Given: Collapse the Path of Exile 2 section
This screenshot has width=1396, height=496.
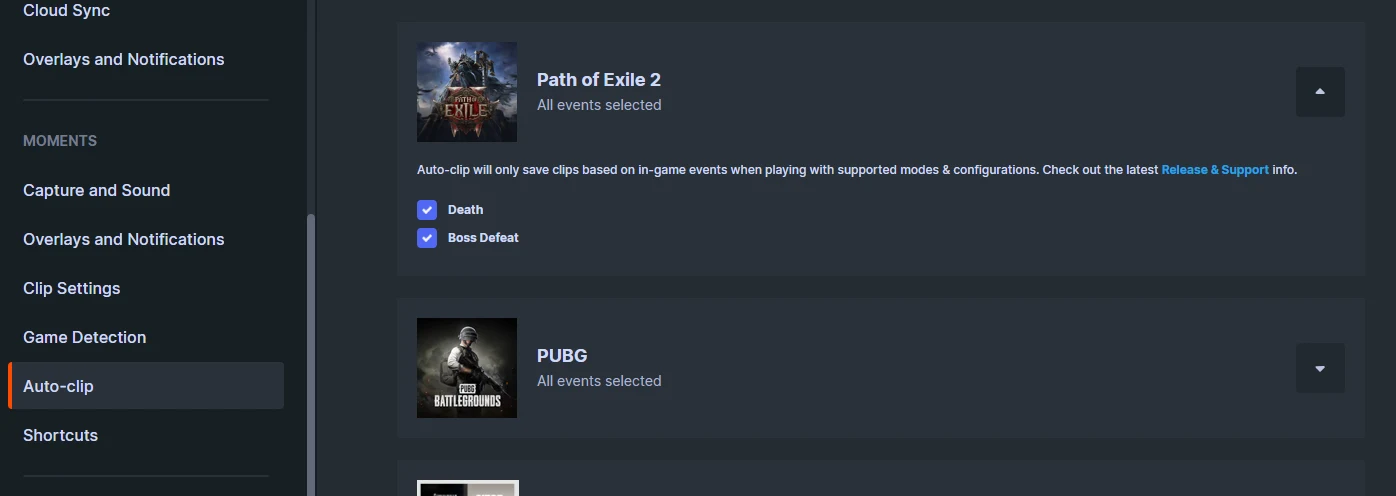Looking at the screenshot, I should tap(1320, 92).
